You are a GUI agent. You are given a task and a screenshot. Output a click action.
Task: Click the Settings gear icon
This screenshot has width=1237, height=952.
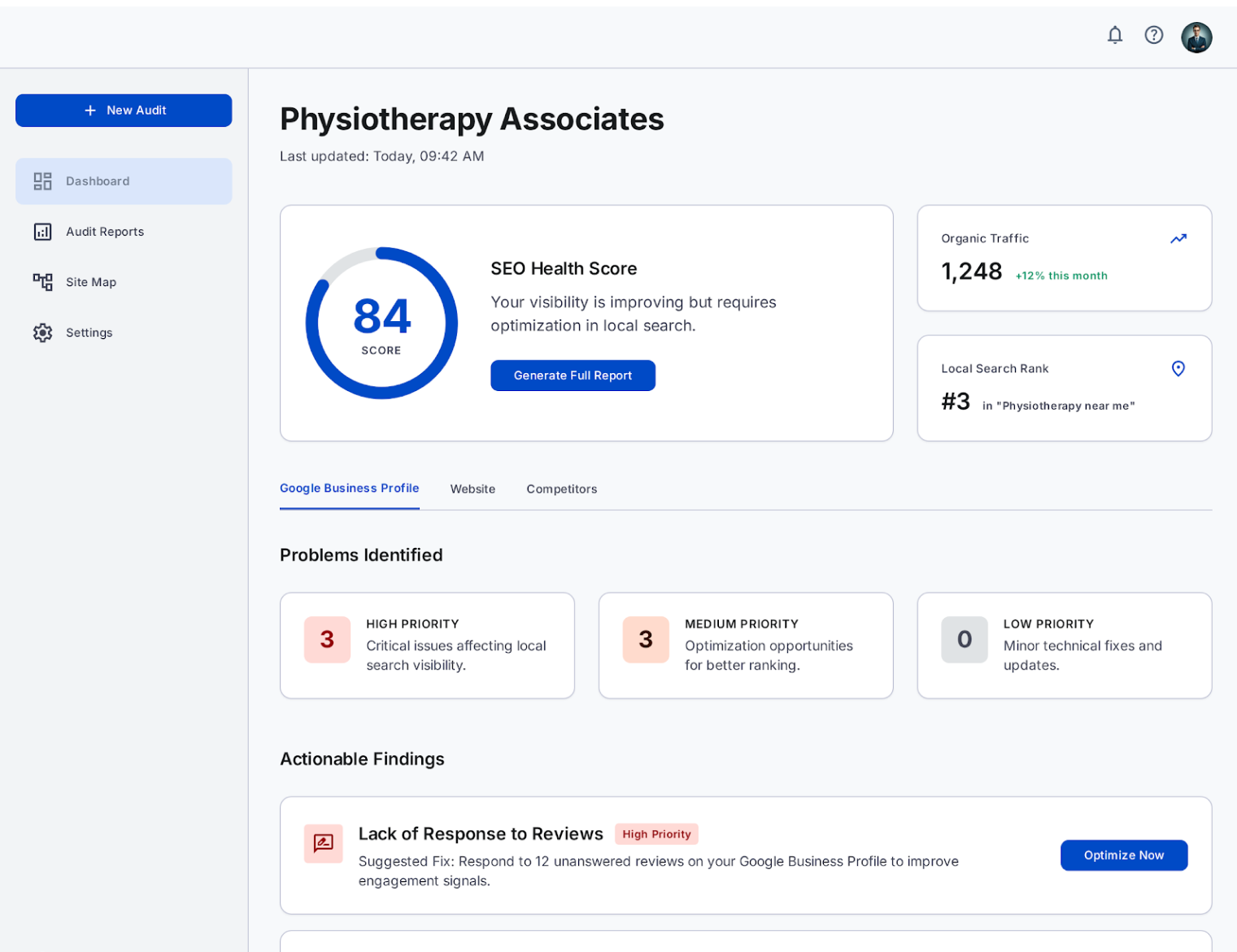42,333
